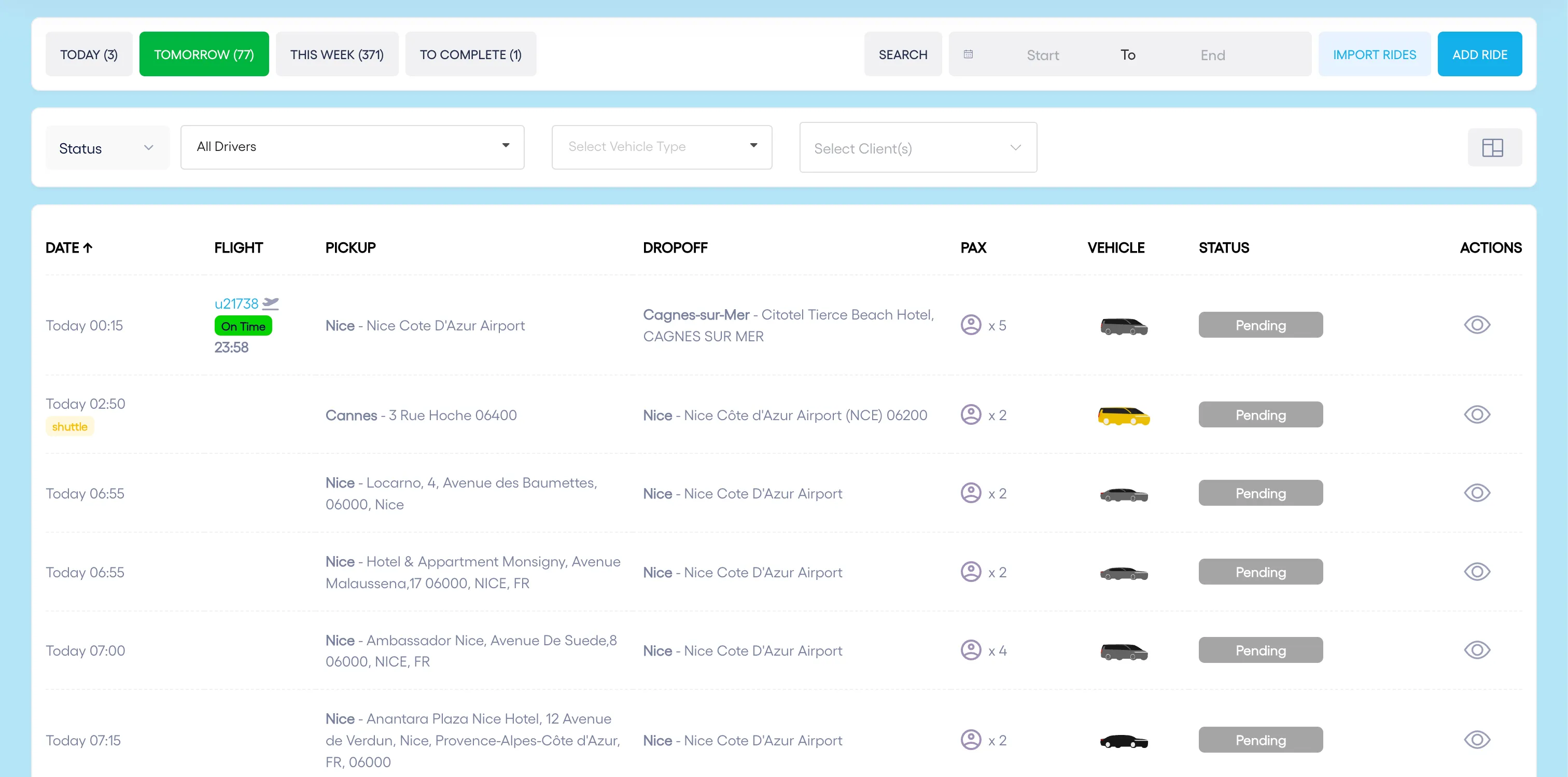The image size is (1568, 777).
Task: Click black car icon in Anantara Plaza row
Action: pyautogui.click(x=1124, y=741)
